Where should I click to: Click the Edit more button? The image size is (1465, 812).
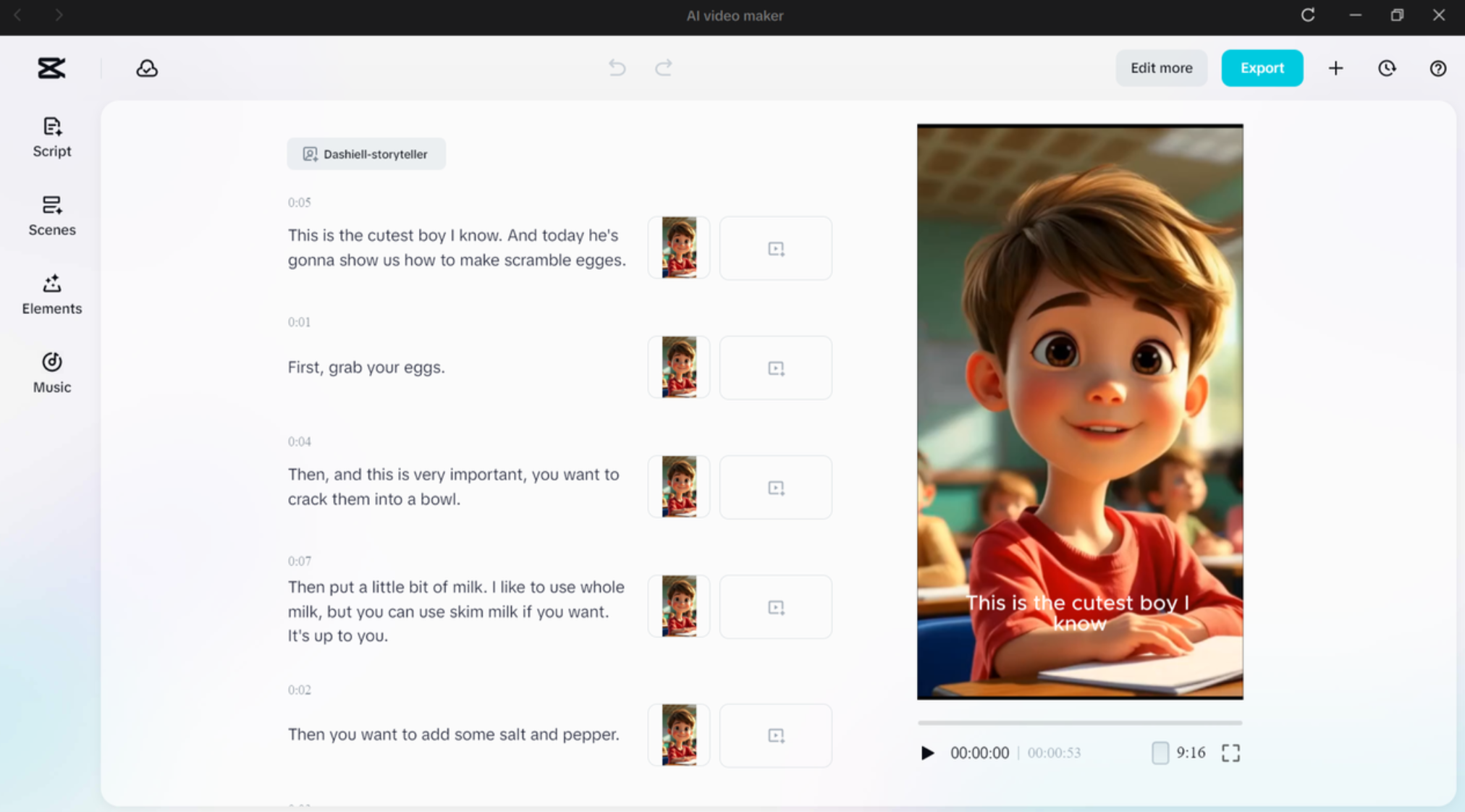click(1161, 68)
